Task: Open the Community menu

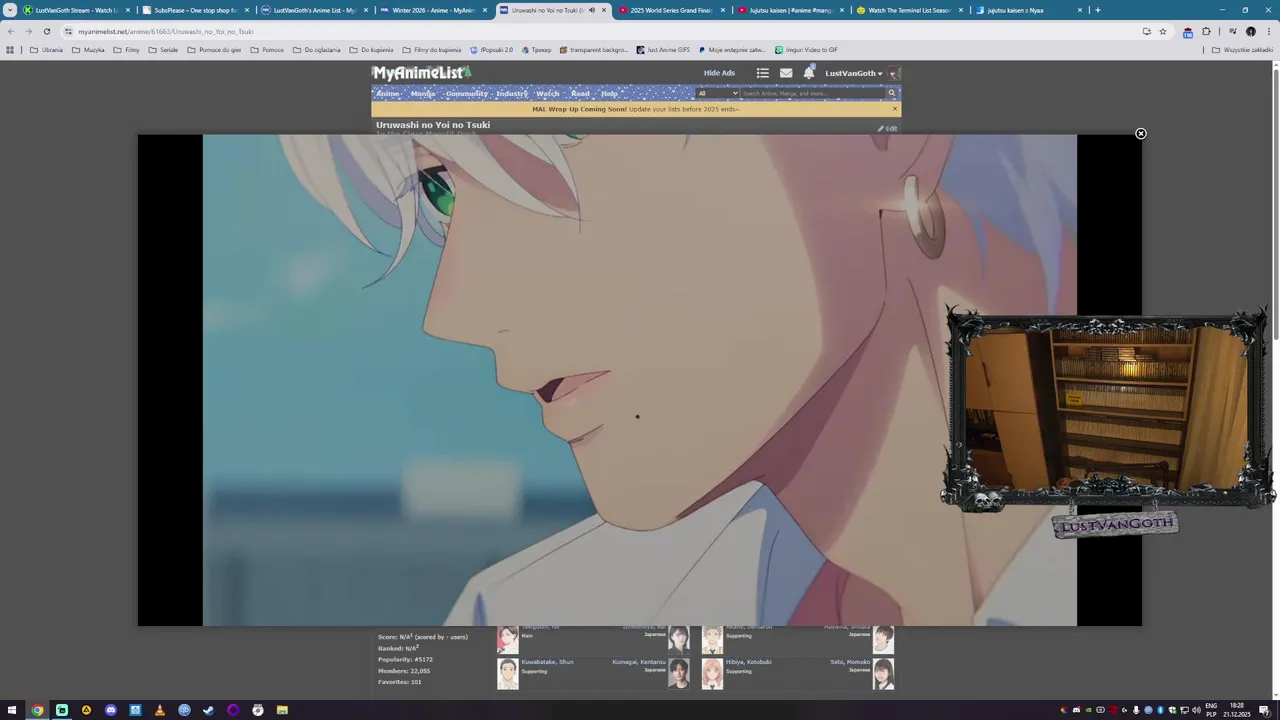Action: pos(466,93)
